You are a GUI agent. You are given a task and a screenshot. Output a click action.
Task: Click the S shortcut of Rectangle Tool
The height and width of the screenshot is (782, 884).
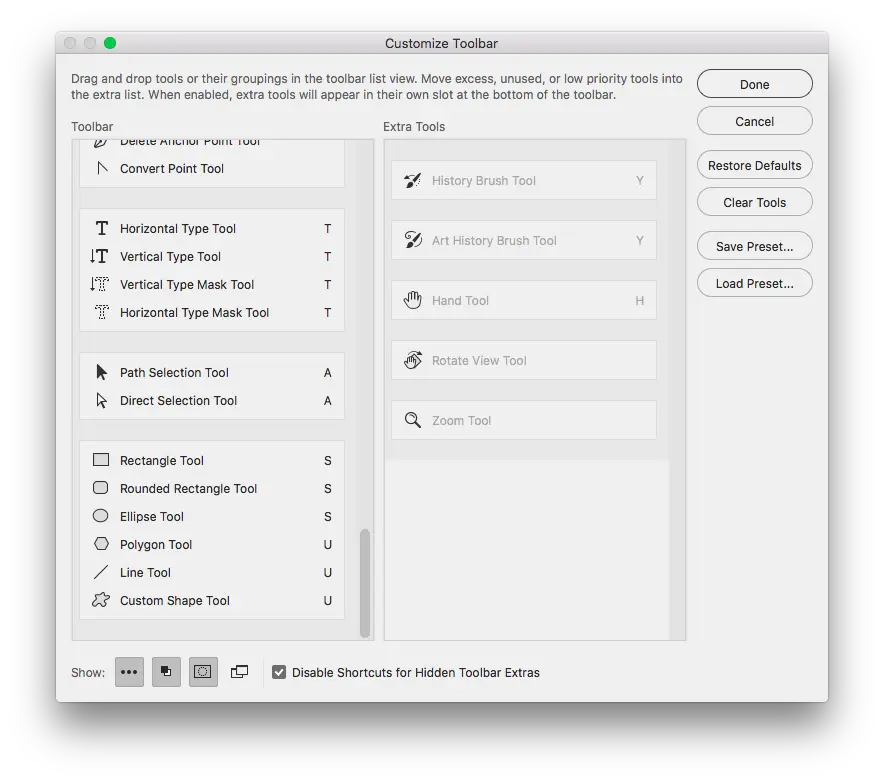[x=328, y=461]
